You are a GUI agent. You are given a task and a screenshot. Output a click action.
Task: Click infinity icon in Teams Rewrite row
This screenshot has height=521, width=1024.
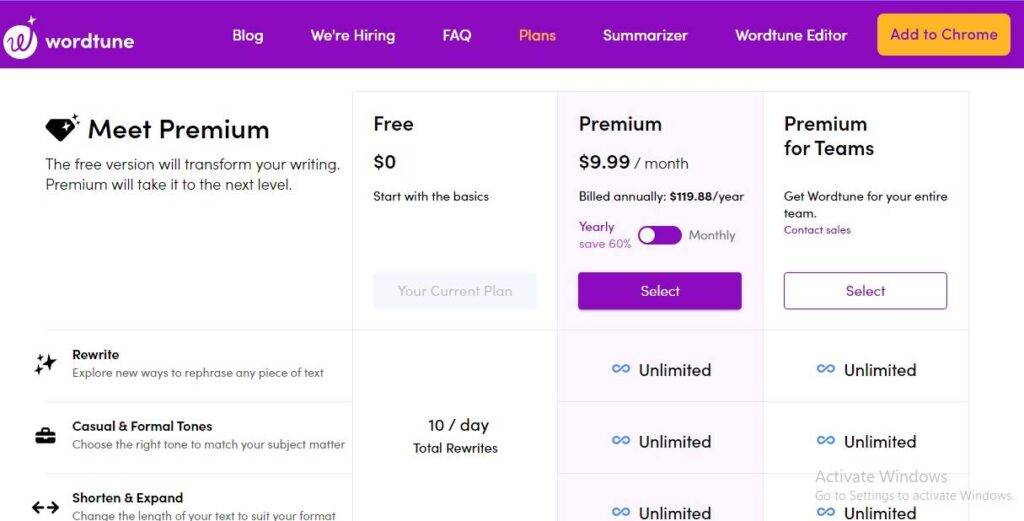(826, 369)
